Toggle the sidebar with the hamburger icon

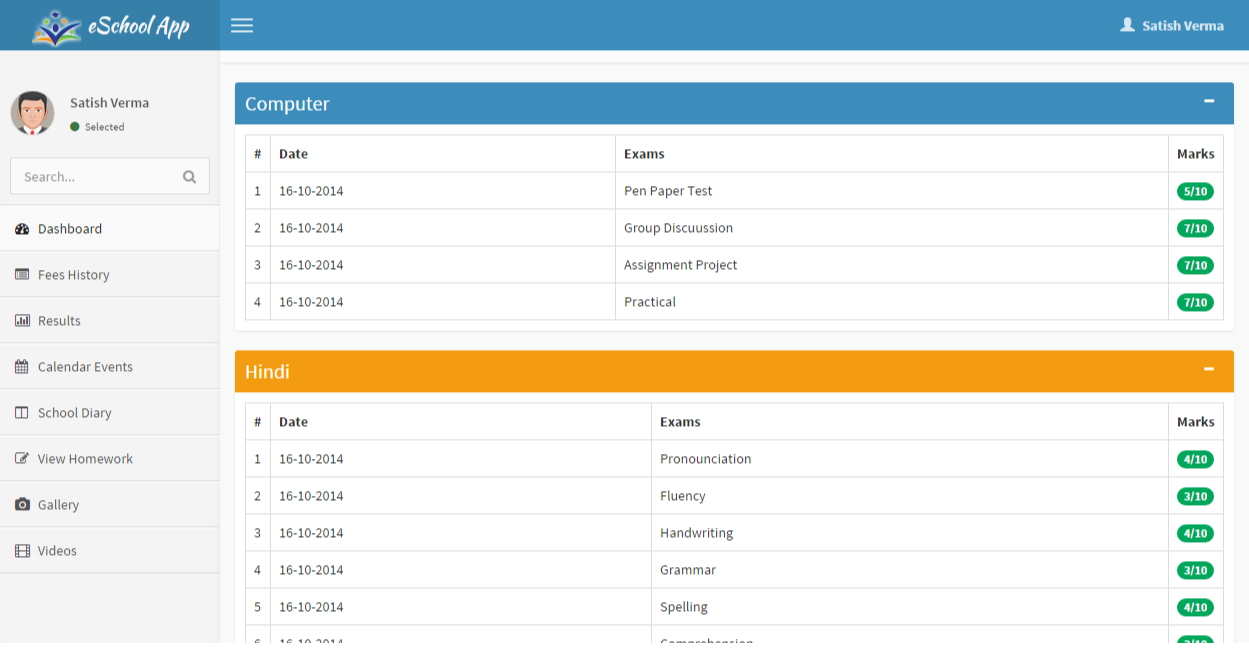pos(241,25)
